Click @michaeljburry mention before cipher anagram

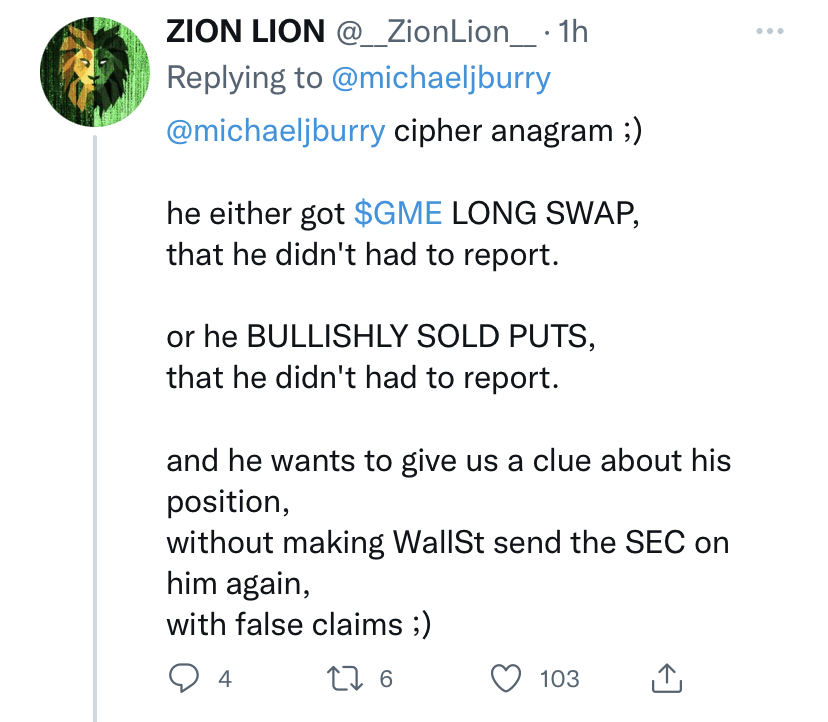click(275, 131)
